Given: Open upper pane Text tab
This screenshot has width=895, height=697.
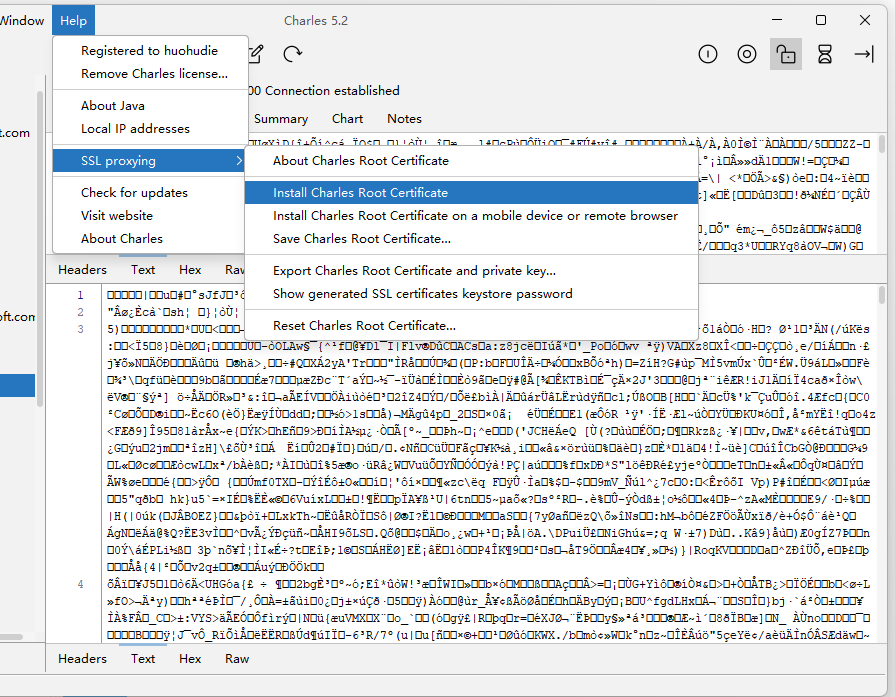Looking at the screenshot, I should pos(143,269).
